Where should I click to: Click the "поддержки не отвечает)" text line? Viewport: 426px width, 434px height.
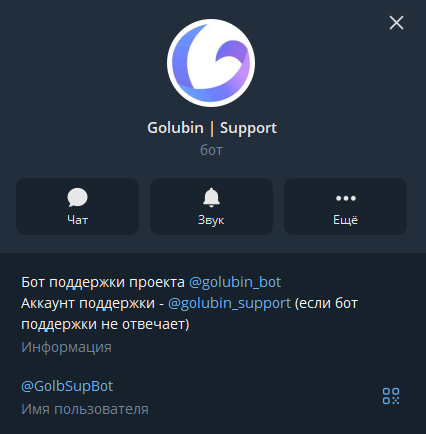pos(105,324)
